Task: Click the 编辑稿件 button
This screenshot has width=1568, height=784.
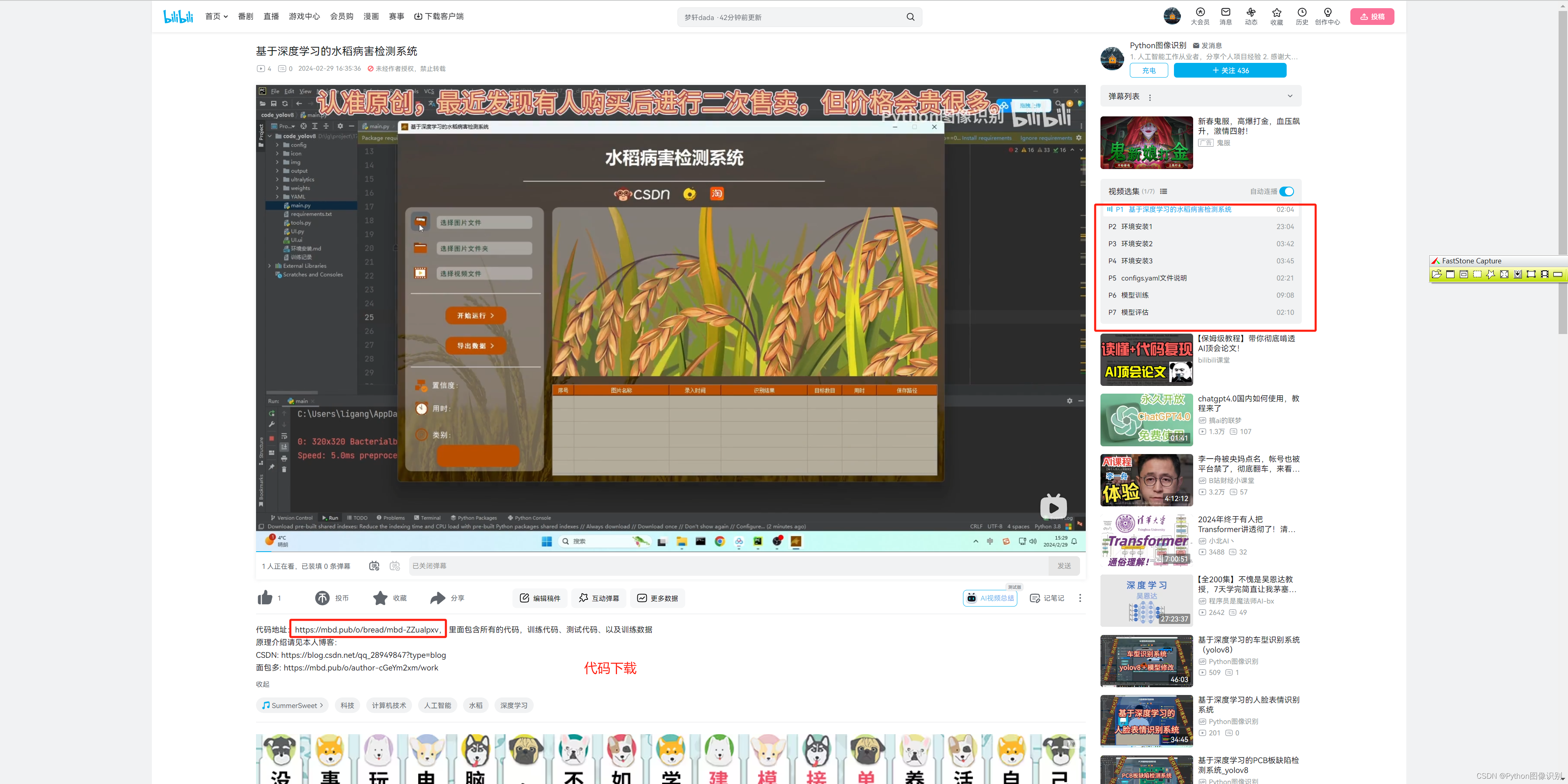Action: point(540,598)
